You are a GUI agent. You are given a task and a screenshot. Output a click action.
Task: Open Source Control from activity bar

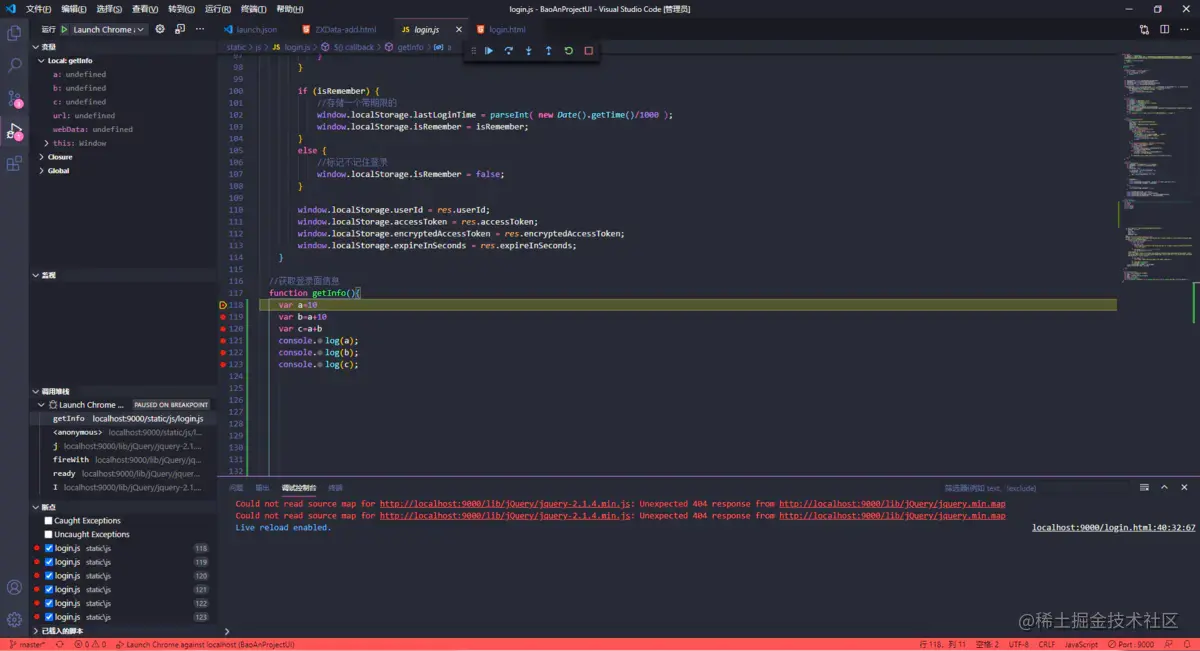(x=14, y=98)
